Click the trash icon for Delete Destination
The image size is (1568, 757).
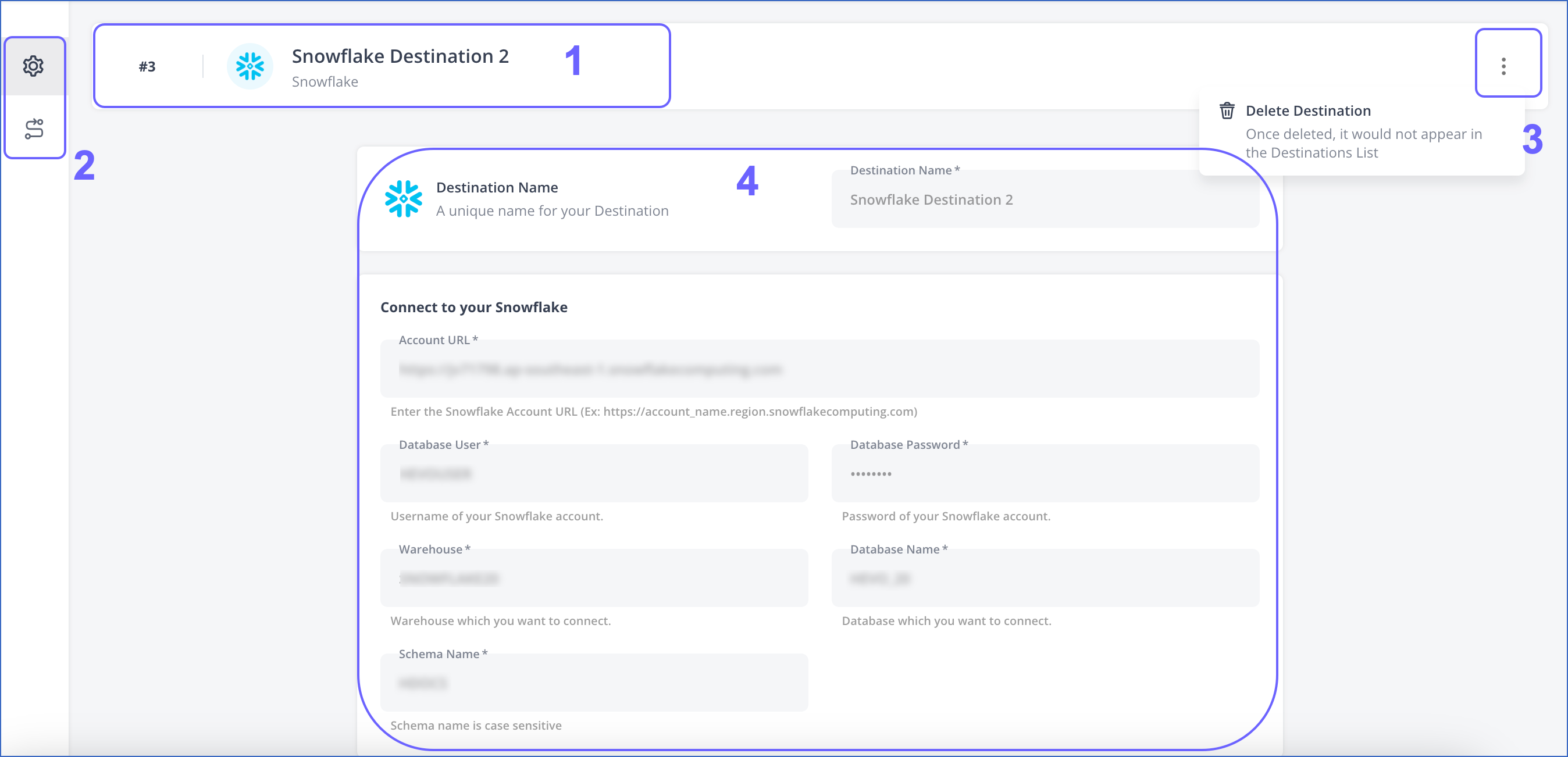(1227, 110)
